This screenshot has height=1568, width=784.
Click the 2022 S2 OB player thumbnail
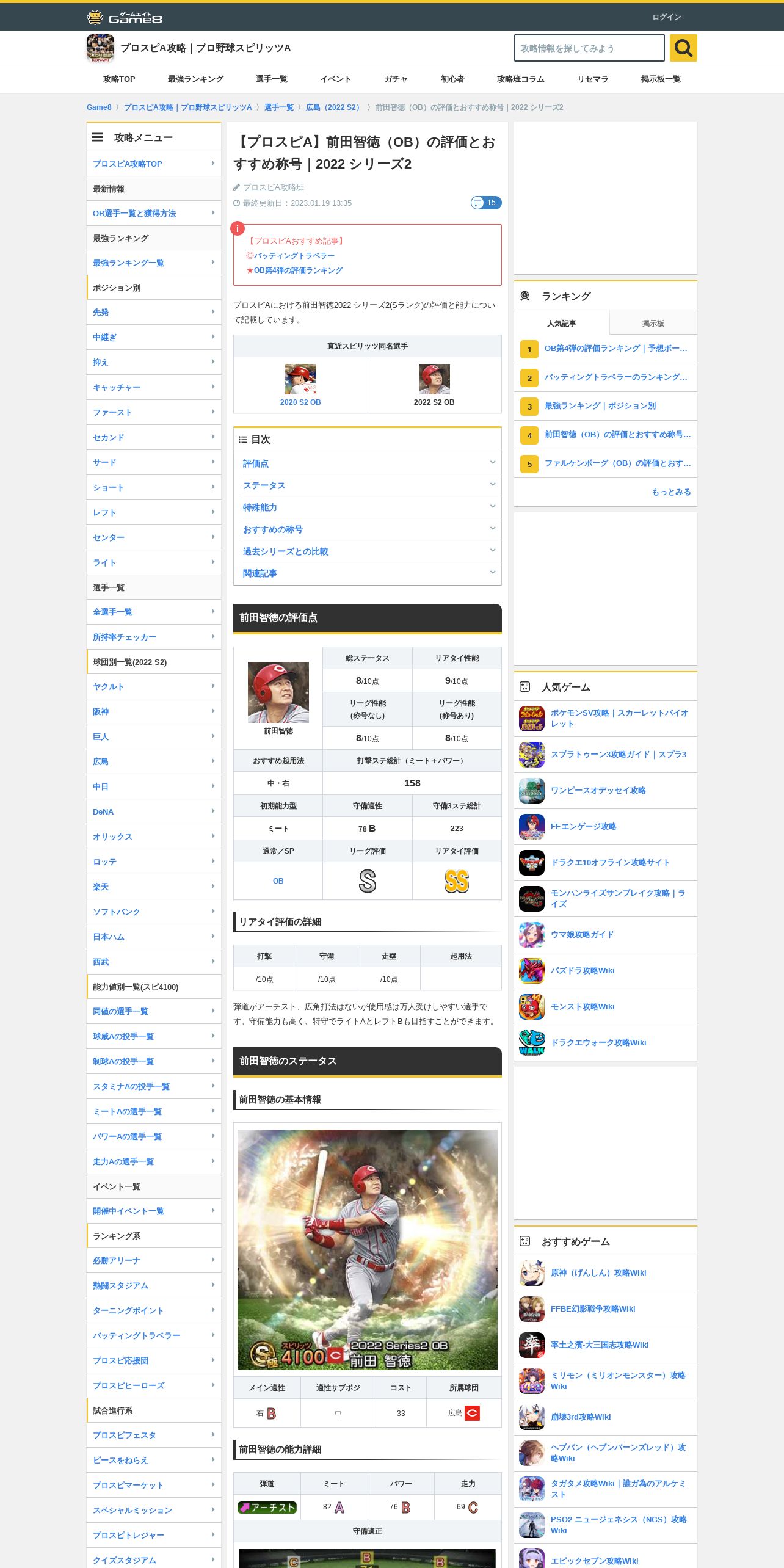tap(434, 379)
